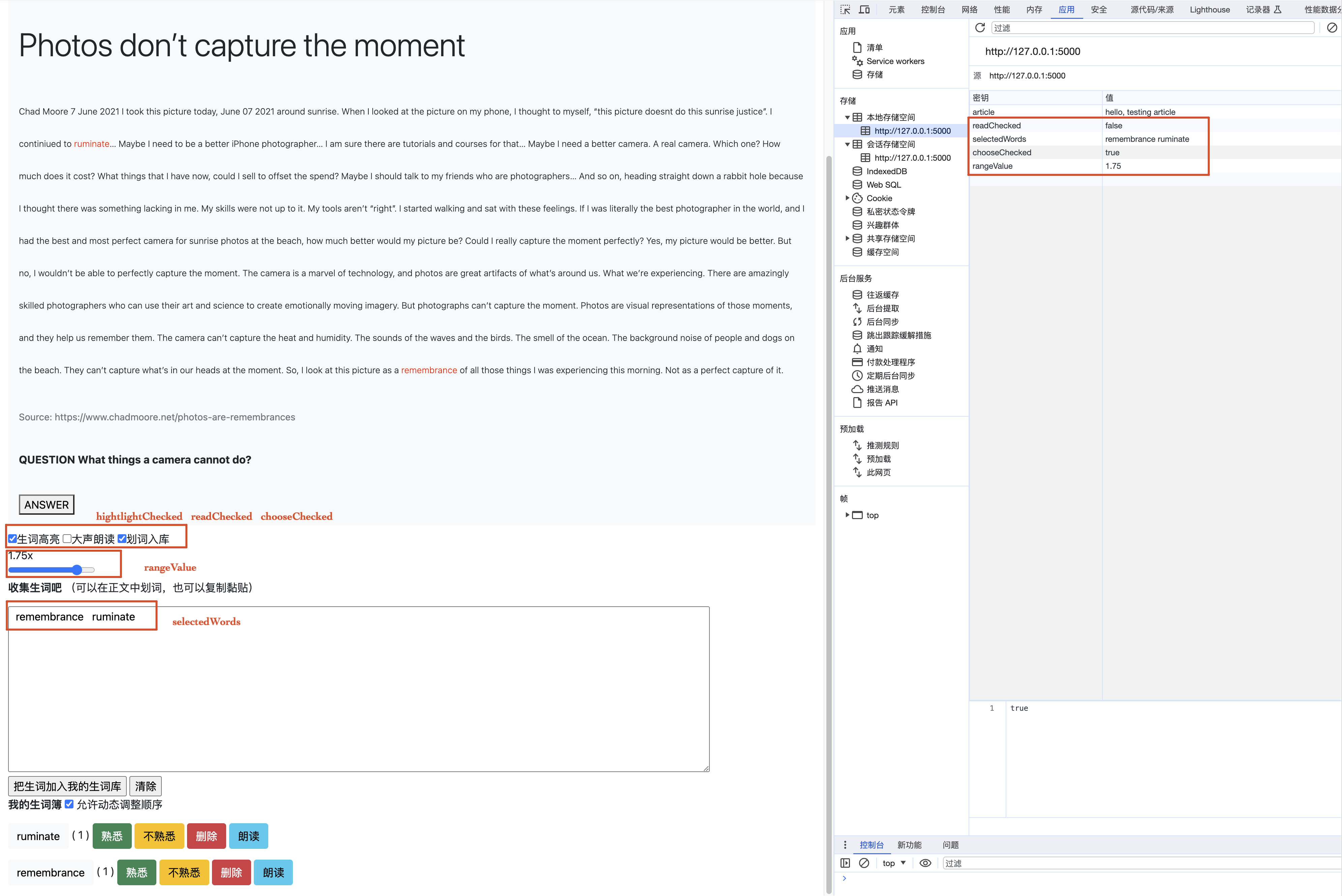1342x896 pixels.
Task: Click the inspect element picker icon
Action: (x=845, y=10)
